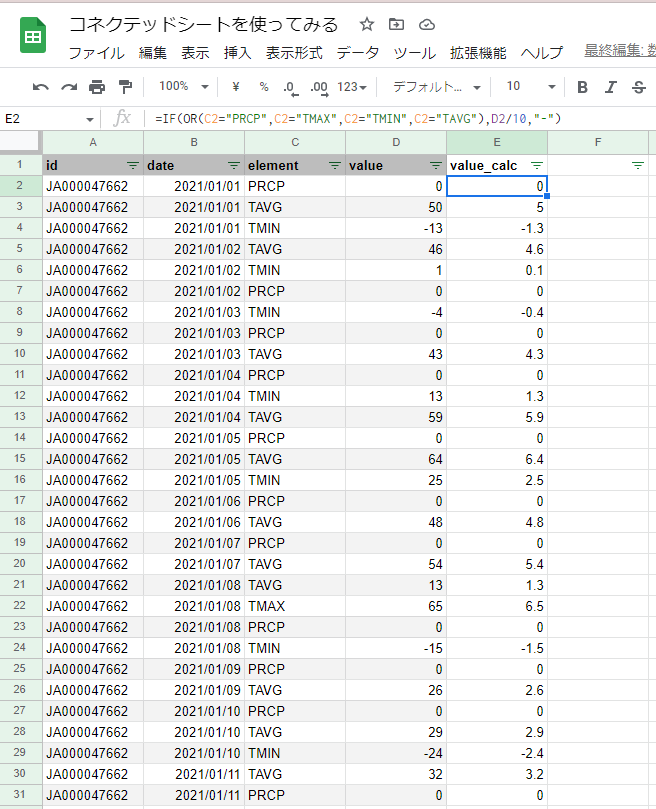
Task: Toggle strikethrough formatting
Action: pyautogui.click(x=638, y=87)
